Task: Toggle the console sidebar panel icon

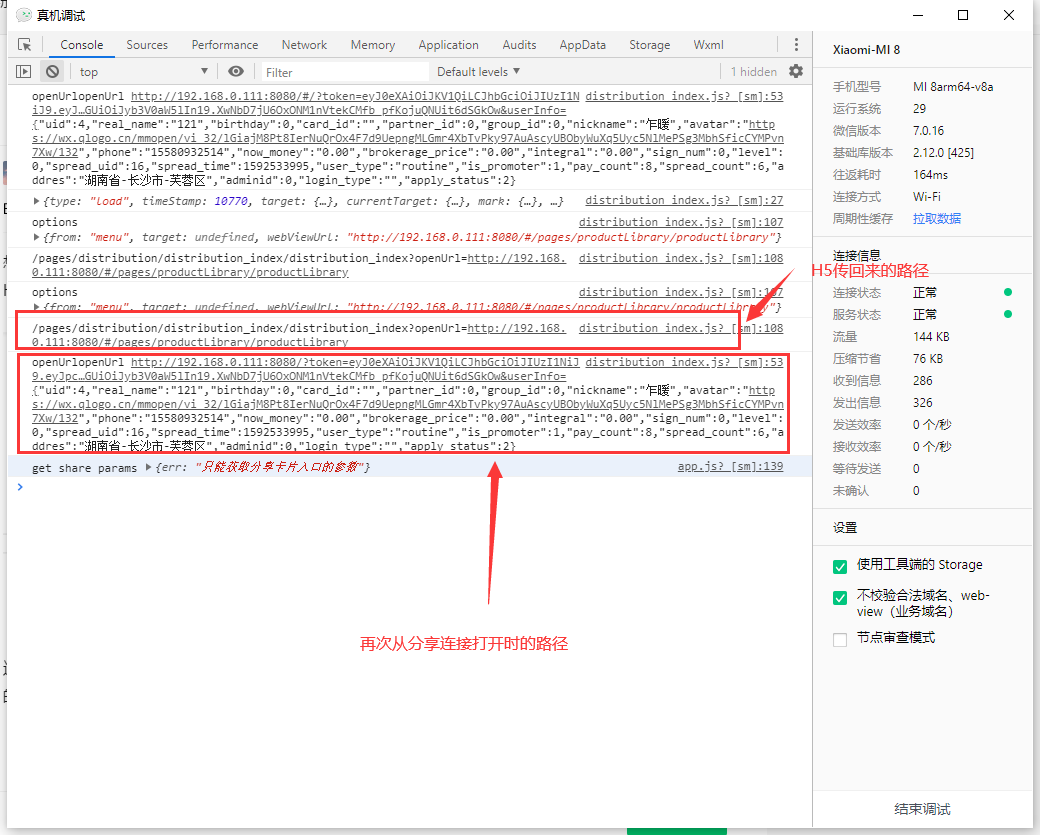Action: tap(23, 72)
